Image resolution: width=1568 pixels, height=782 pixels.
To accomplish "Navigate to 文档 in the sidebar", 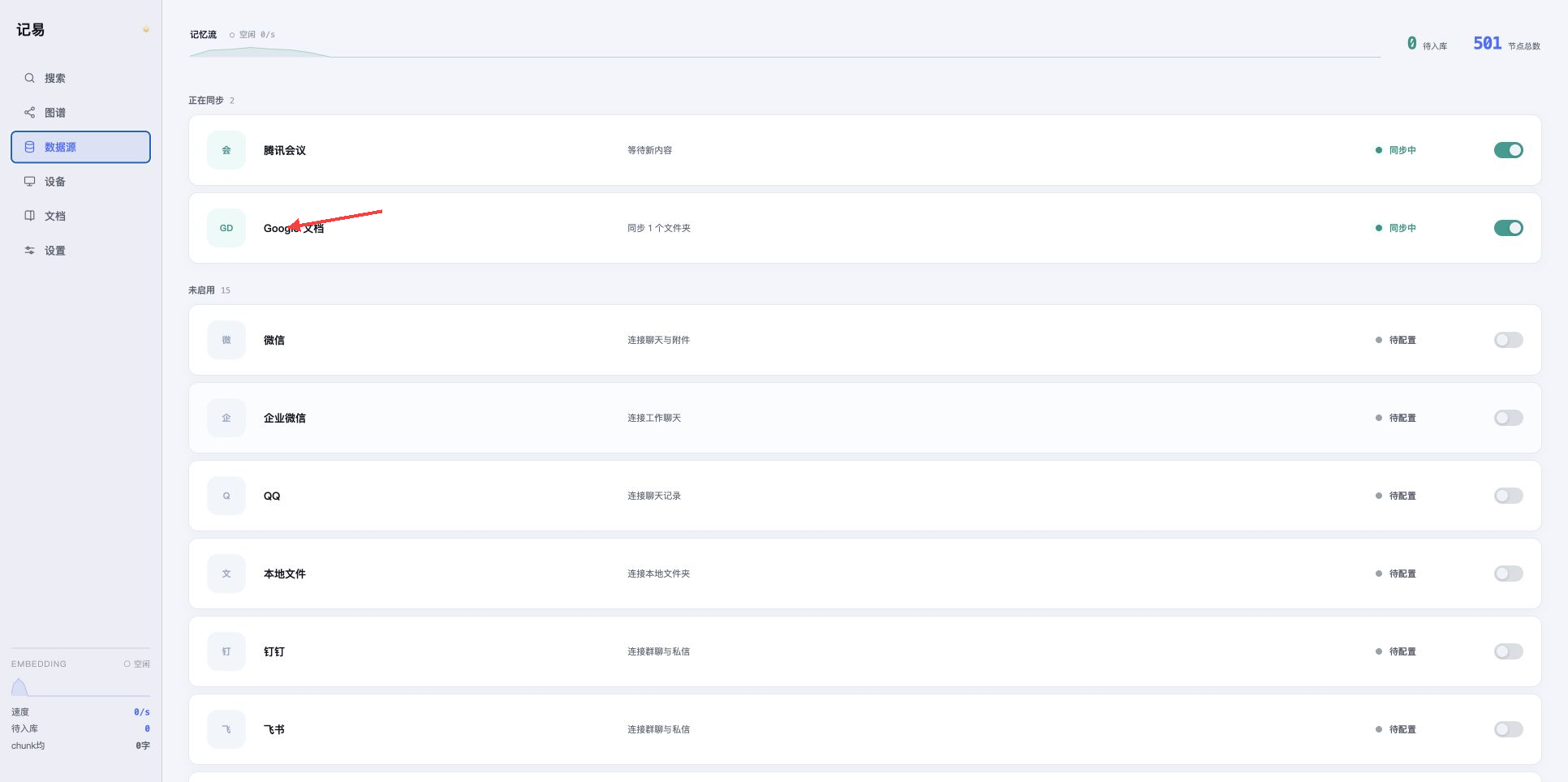I will point(80,216).
